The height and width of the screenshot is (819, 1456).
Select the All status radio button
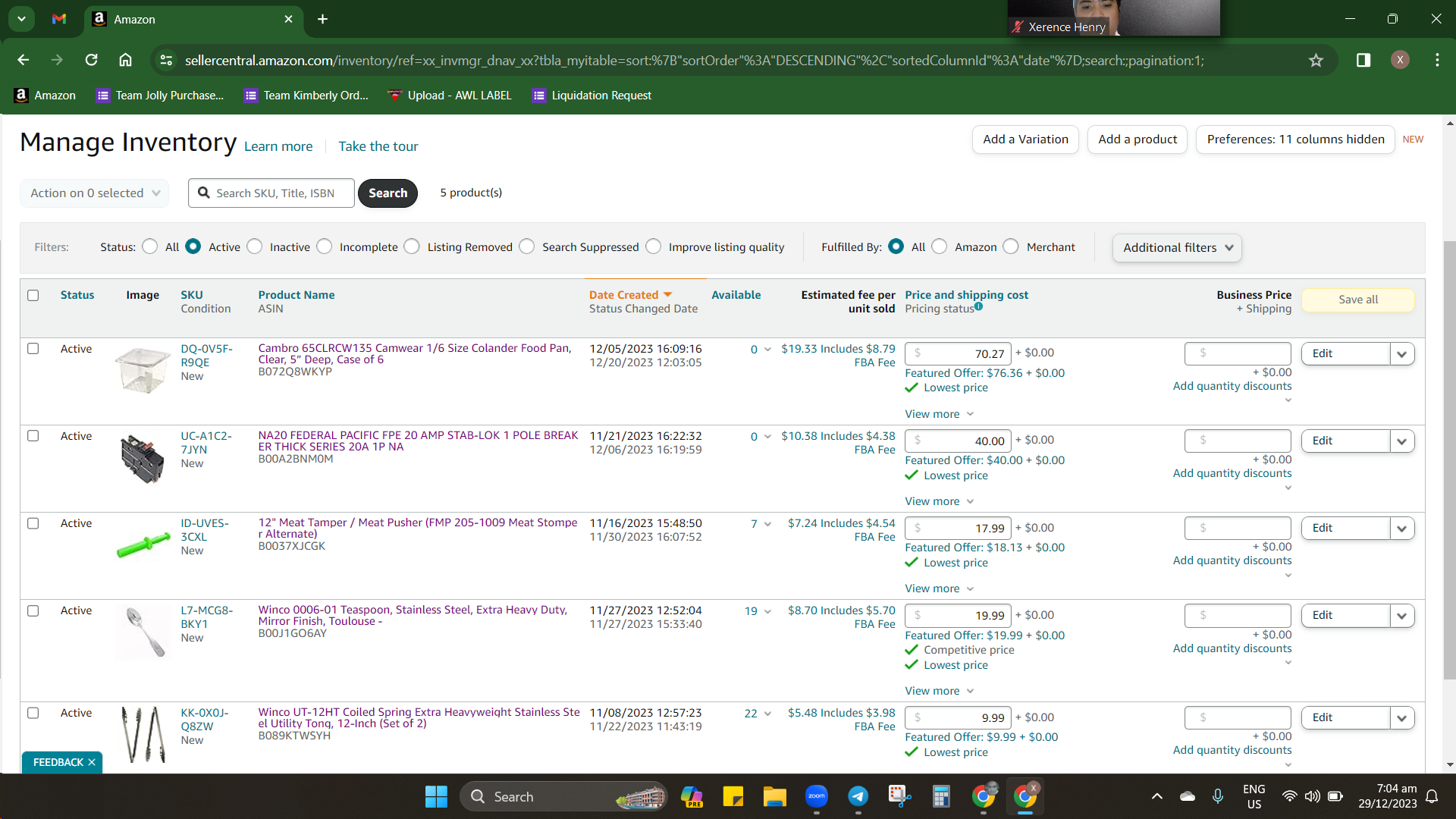coord(150,246)
